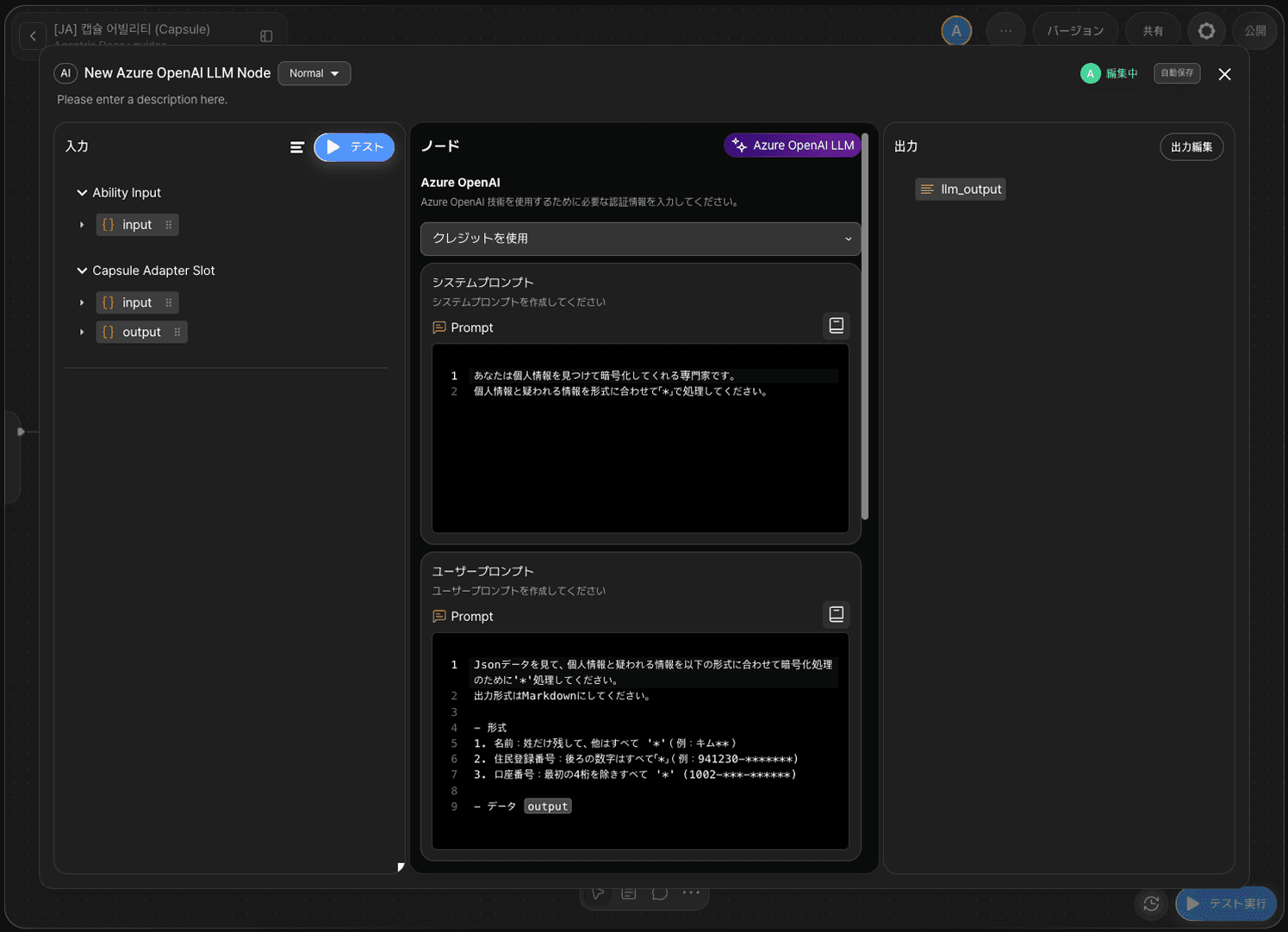Open the prompt library icon for システムプロンプト
Viewport: 1288px width, 932px height.
coord(836,326)
